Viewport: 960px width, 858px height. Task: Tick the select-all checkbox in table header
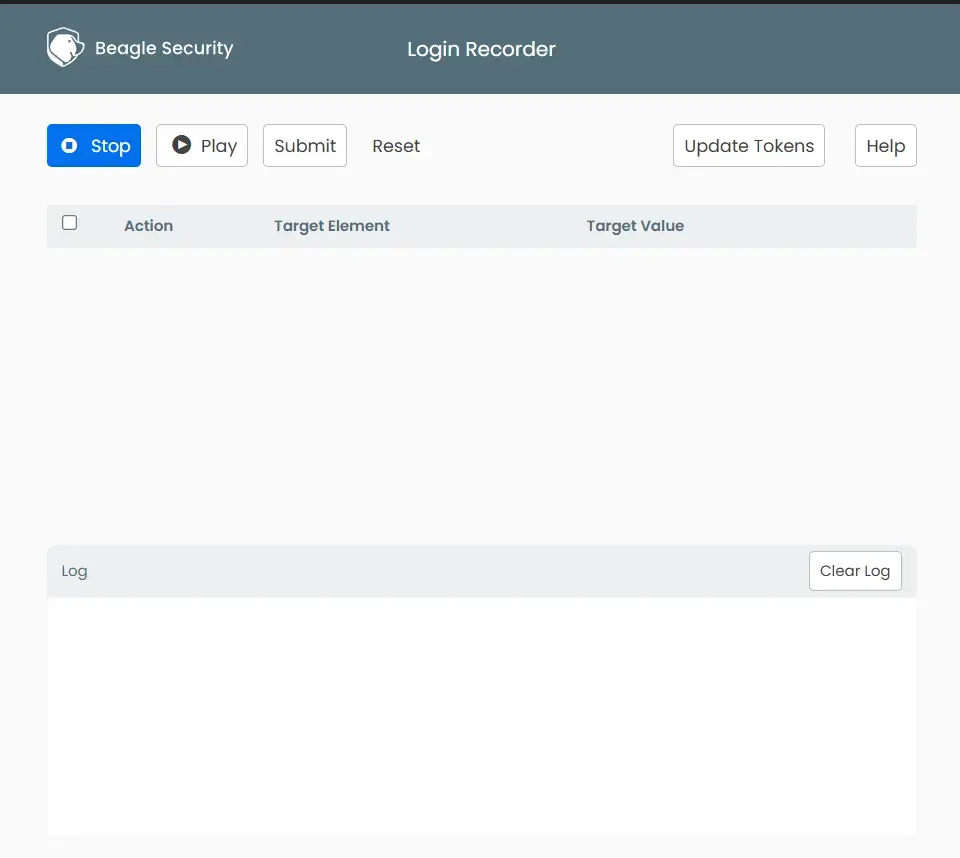[70, 222]
